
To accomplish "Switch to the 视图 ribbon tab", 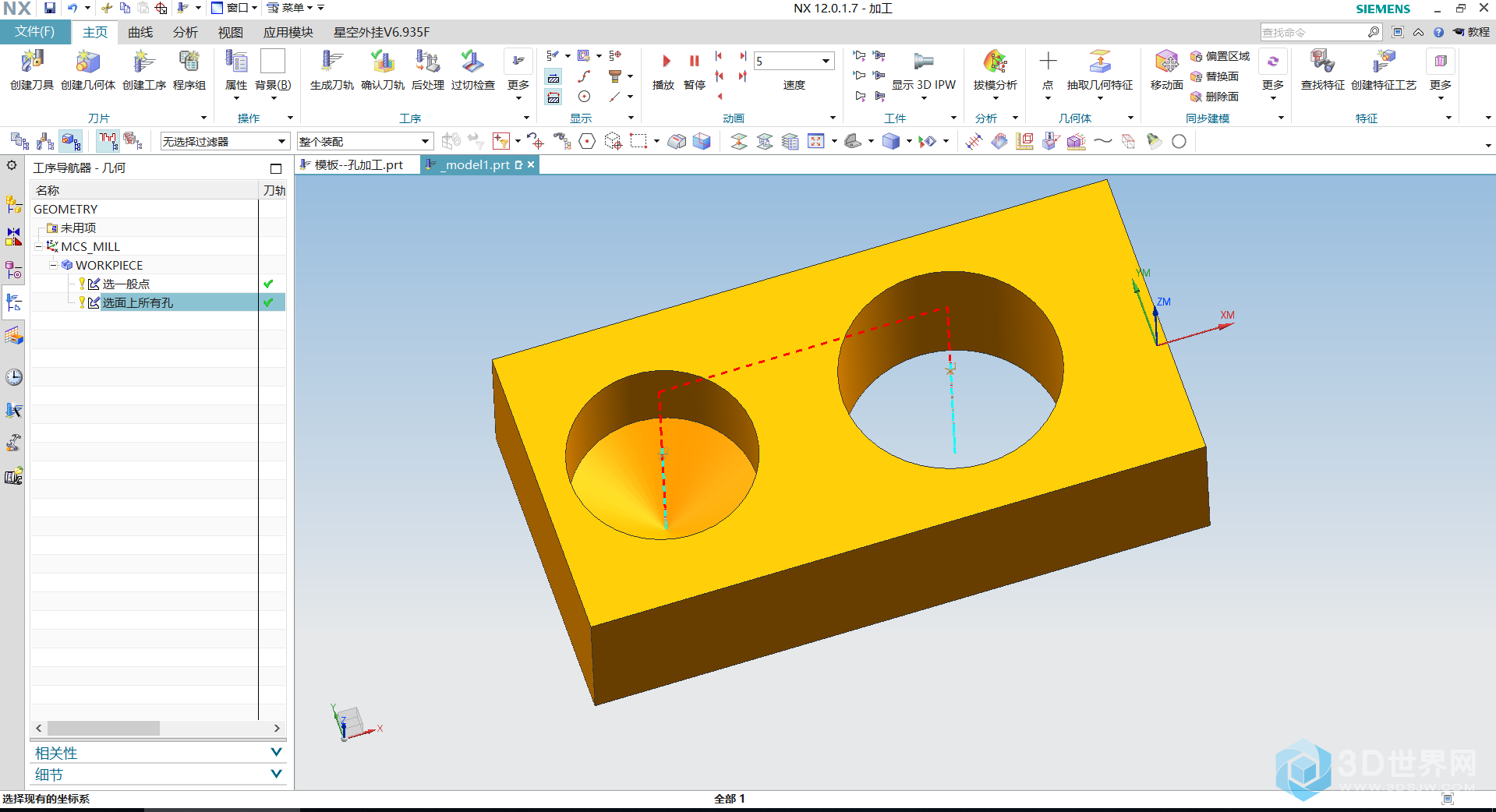I will tap(231, 32).
